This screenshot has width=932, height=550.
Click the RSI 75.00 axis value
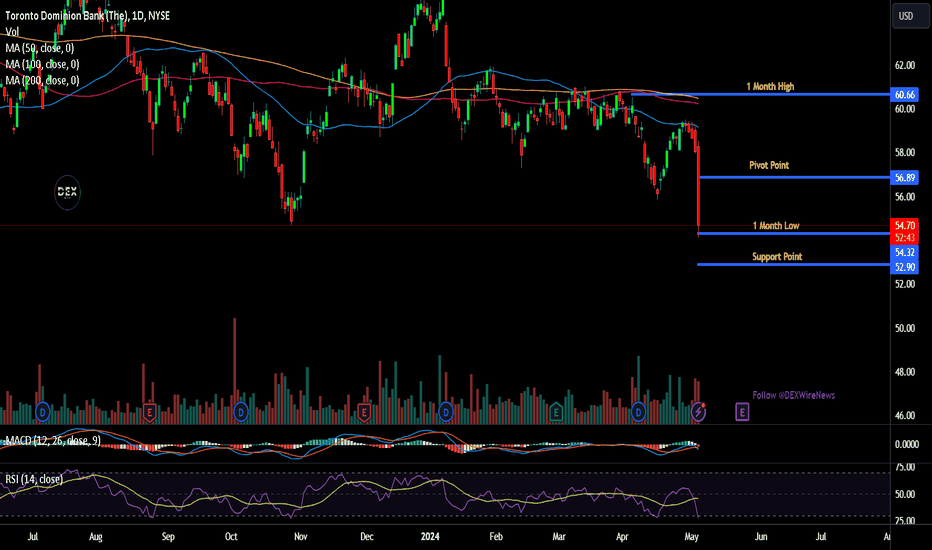(905, 468)
